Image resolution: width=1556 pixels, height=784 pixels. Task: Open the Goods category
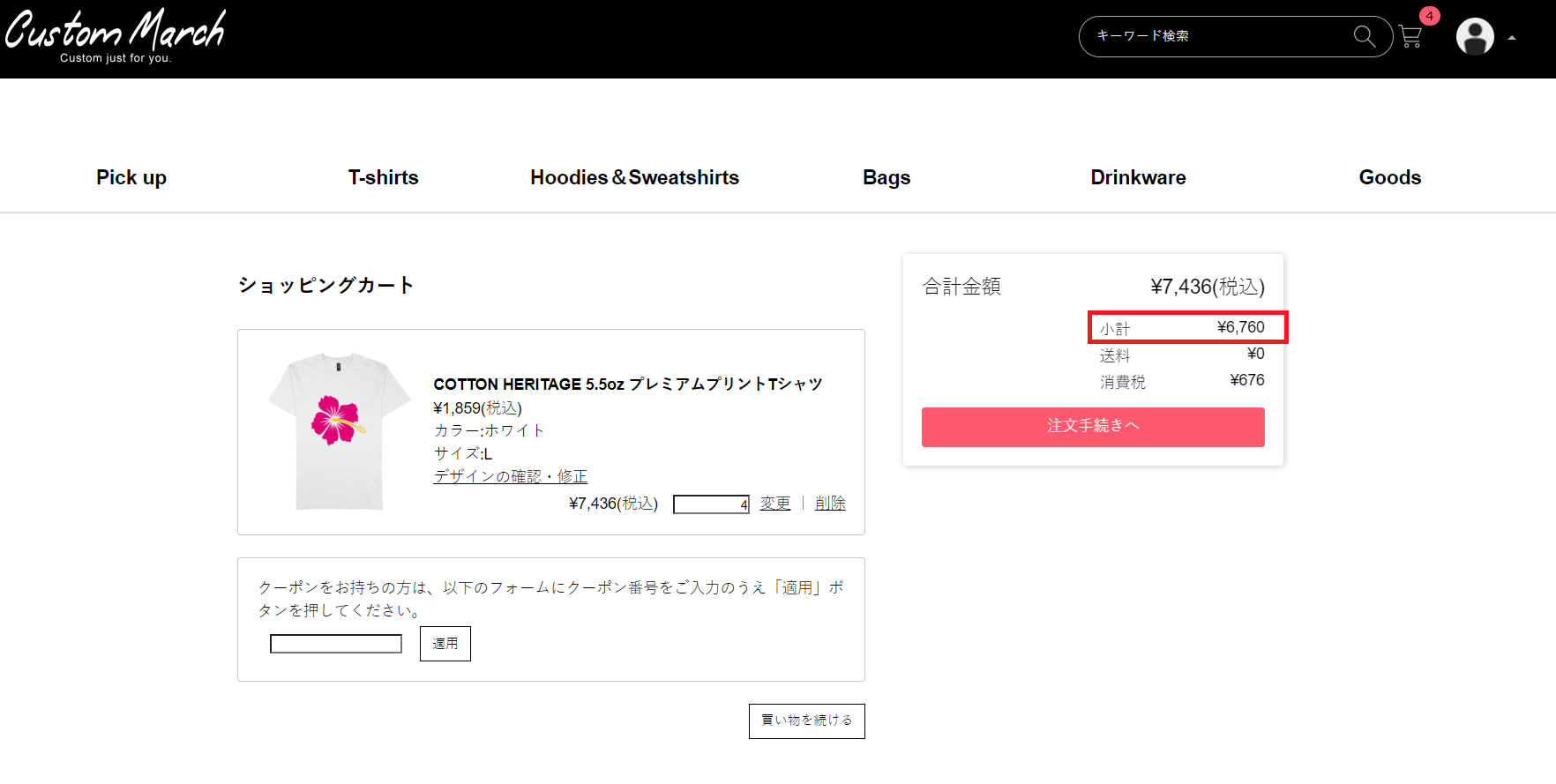click(x=1390, y=177)
